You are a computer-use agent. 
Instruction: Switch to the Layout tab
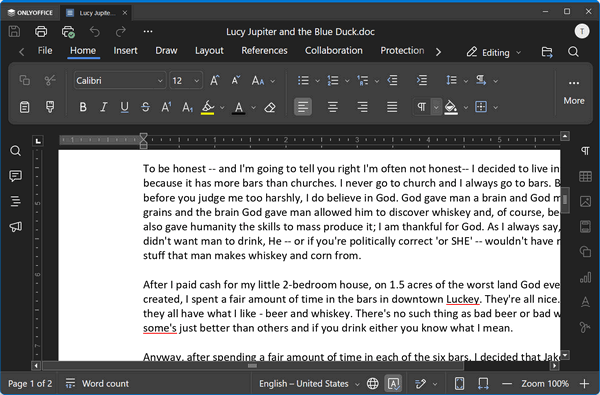click(x=209, y=51)
